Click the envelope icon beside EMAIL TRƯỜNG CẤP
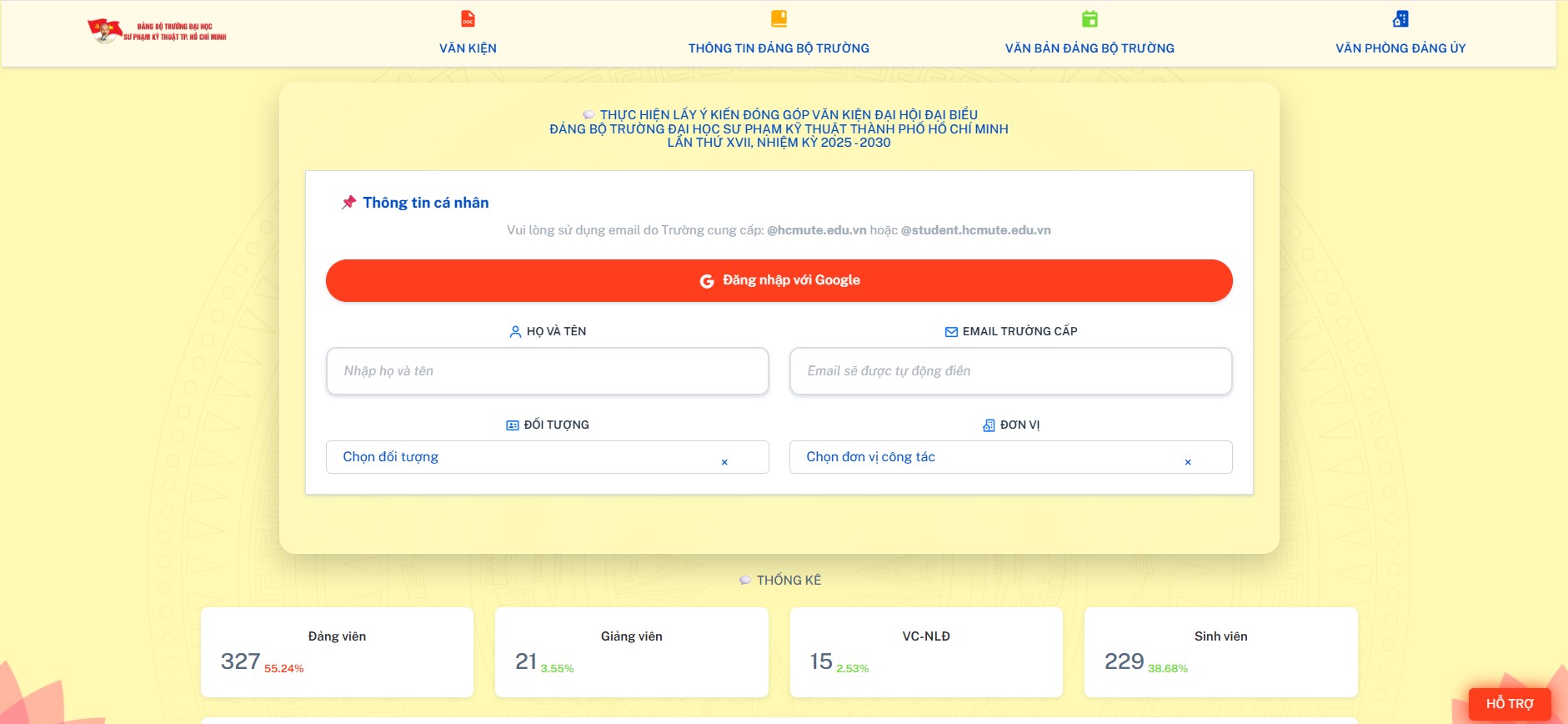The height and width of the screenshot is (724, 1568). click(951, 332)
